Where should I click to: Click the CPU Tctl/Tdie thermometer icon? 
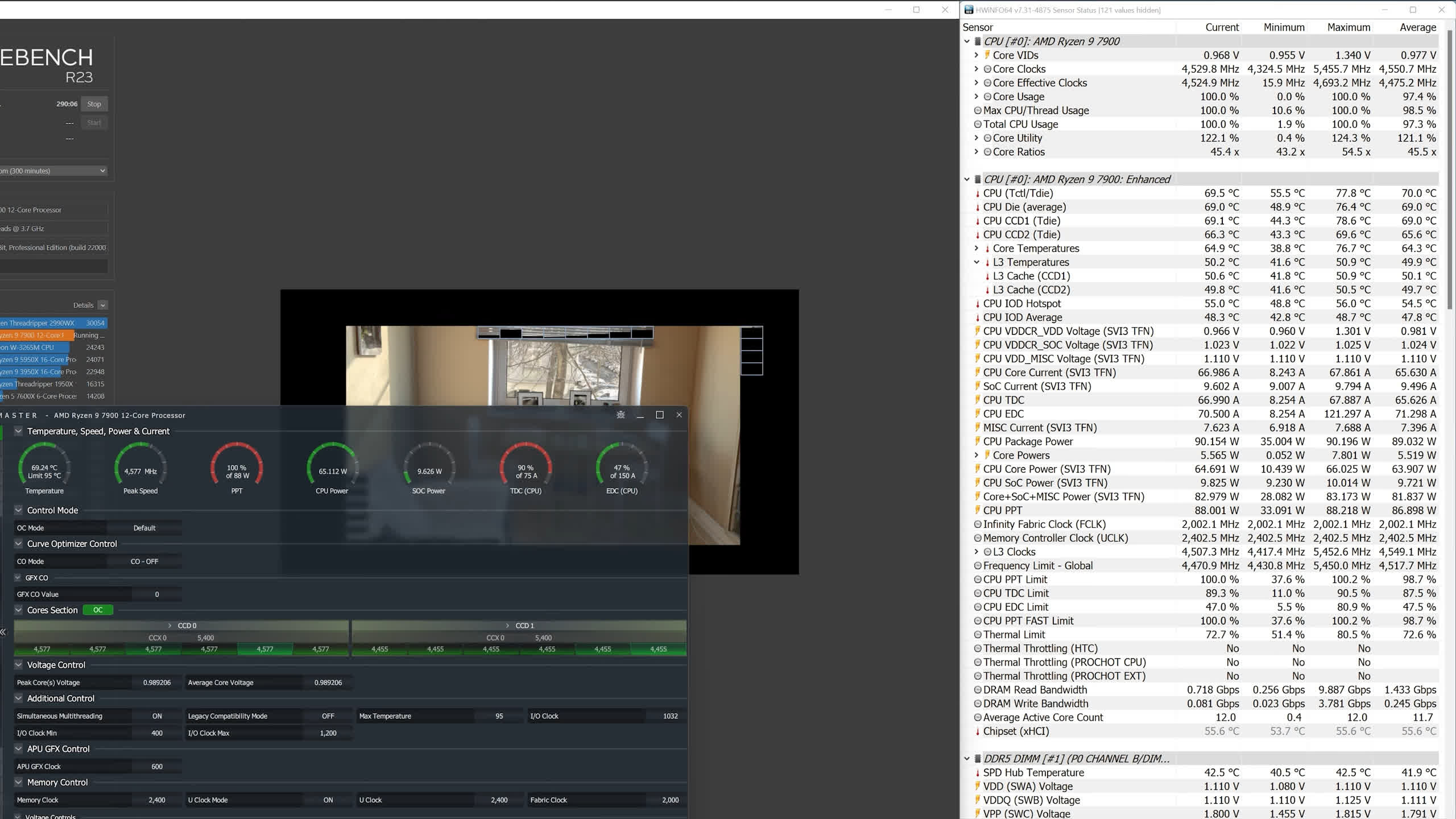pos(978,193)
